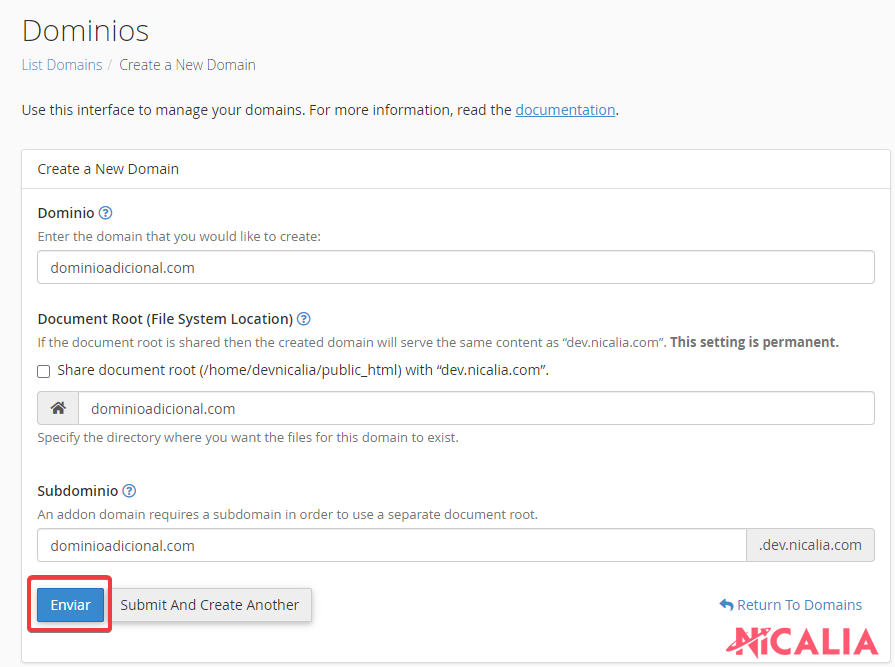
Task: Click the back arrow icon beside Return To Domains
Action: [726, 605]
